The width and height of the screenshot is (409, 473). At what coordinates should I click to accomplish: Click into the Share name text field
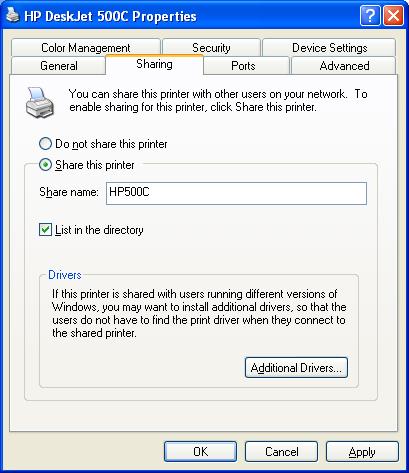(236, 193)
